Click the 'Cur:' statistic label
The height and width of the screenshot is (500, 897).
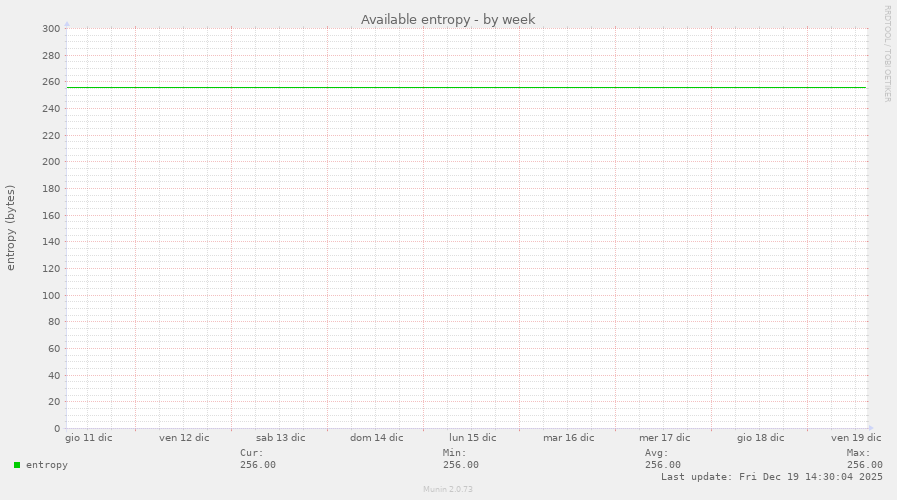252,453
